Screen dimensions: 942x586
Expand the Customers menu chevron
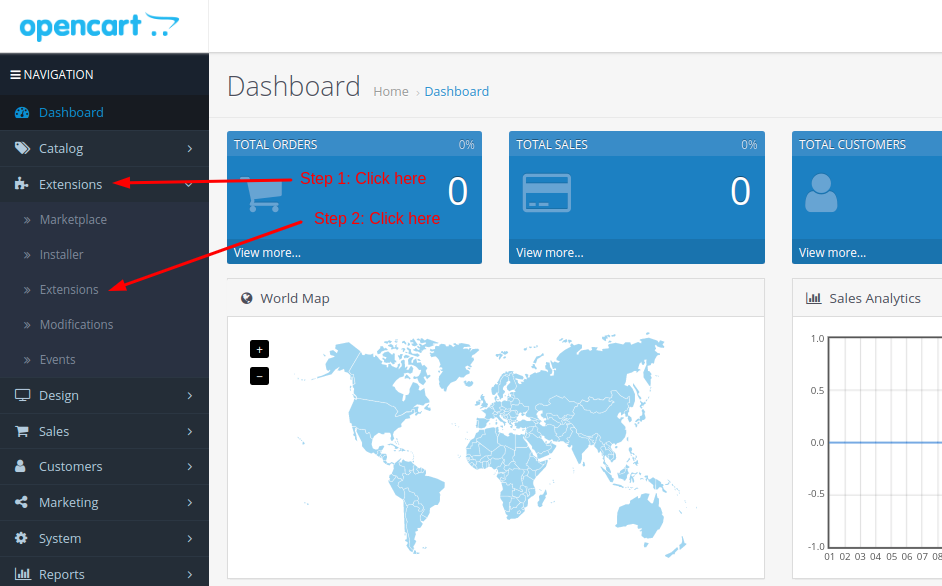189,466
